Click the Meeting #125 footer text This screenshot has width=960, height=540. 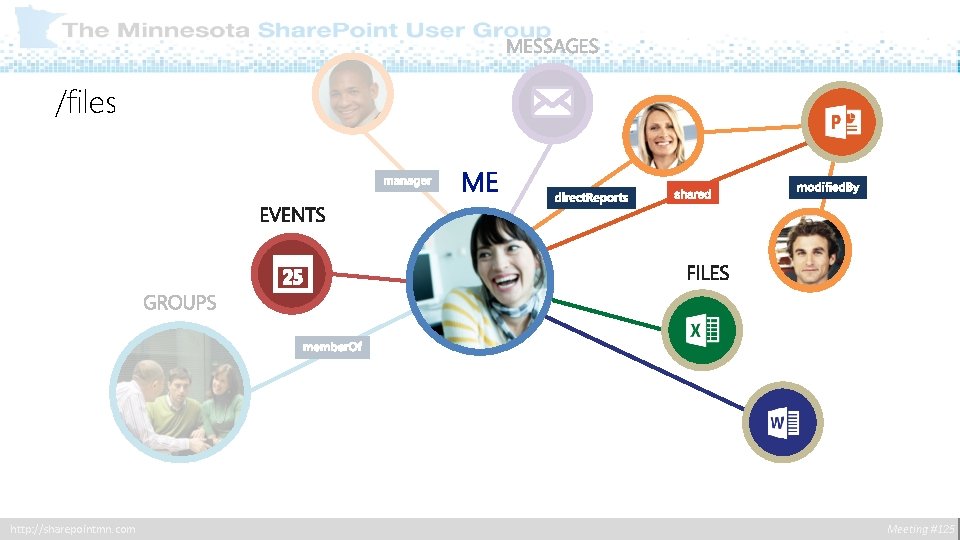[x=920, y=529]
